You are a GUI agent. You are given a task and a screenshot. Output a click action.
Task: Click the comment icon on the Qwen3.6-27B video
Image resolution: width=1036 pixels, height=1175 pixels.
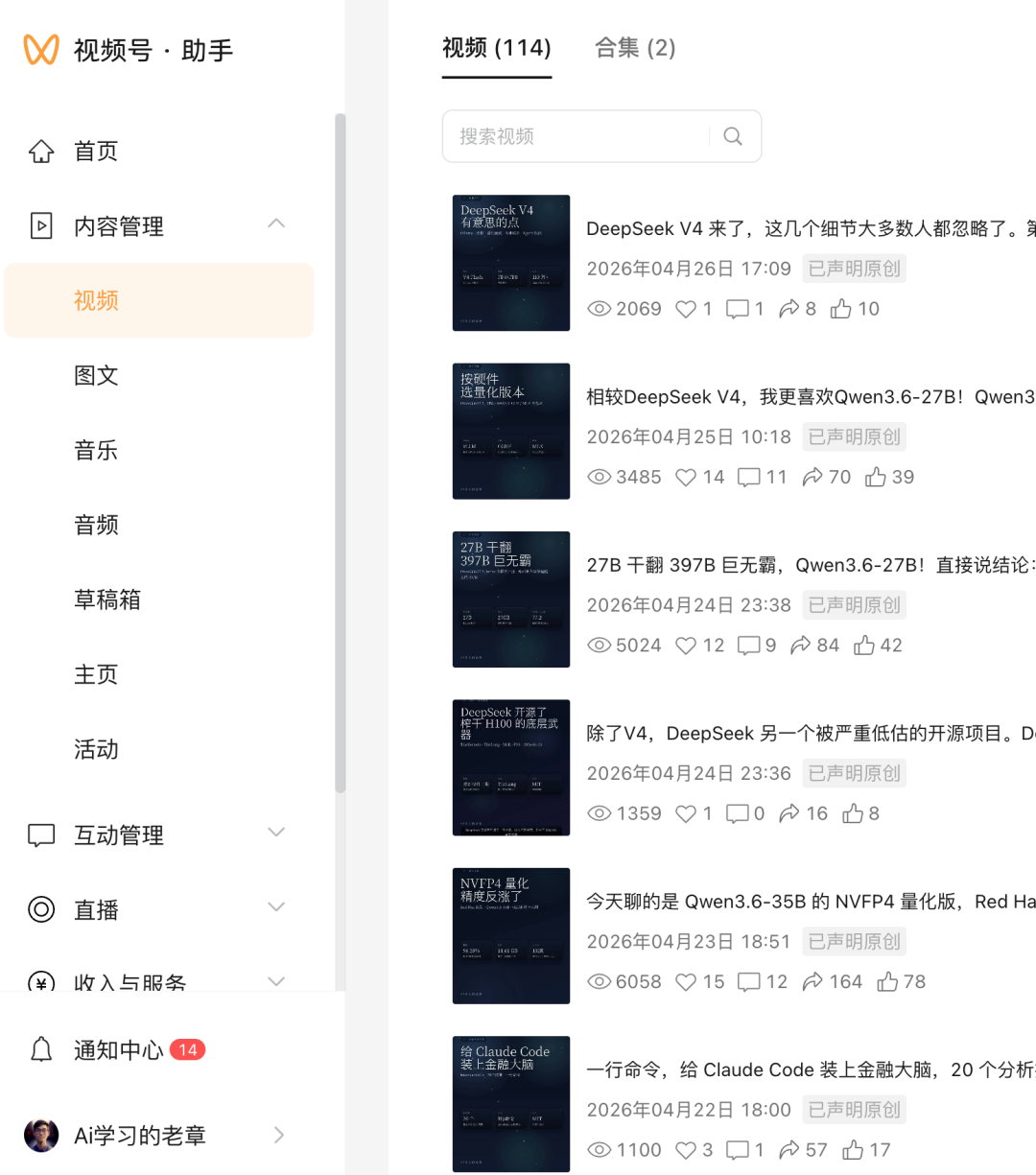point(749,477)
